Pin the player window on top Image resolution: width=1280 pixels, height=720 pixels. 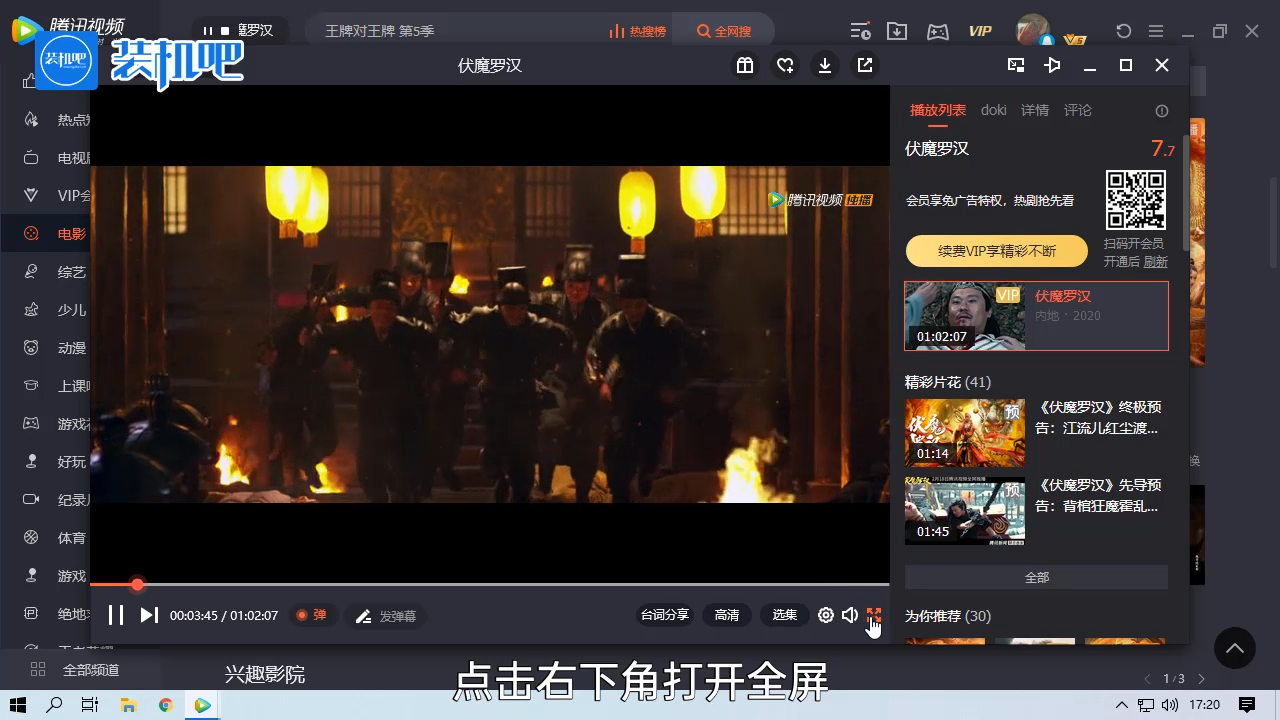point(1051,65)
